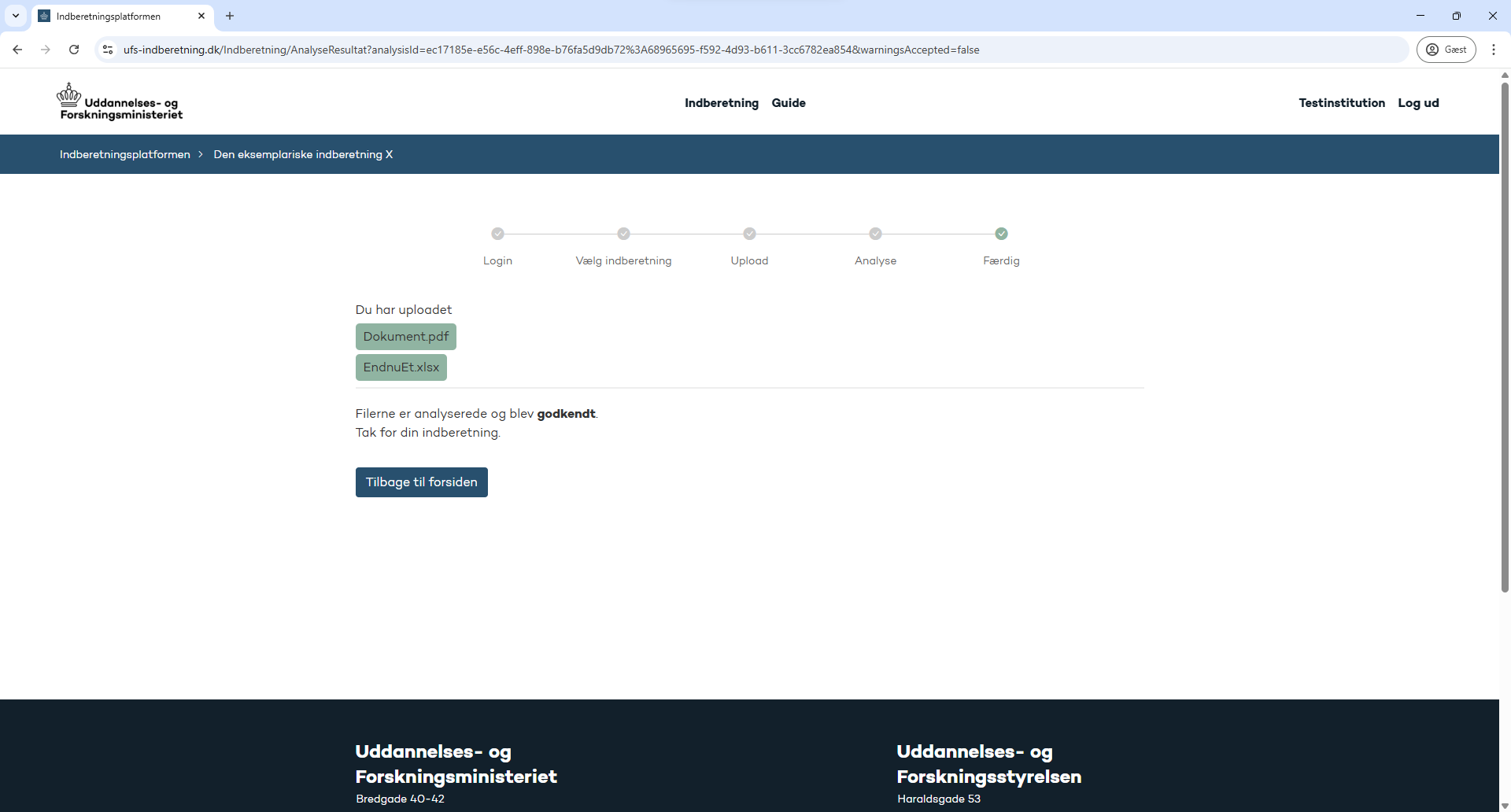The width and height of the screenshot is (1511, 812).
Task: Click the EndnuEt.xlsx file tag
Action: click(401, 367)
